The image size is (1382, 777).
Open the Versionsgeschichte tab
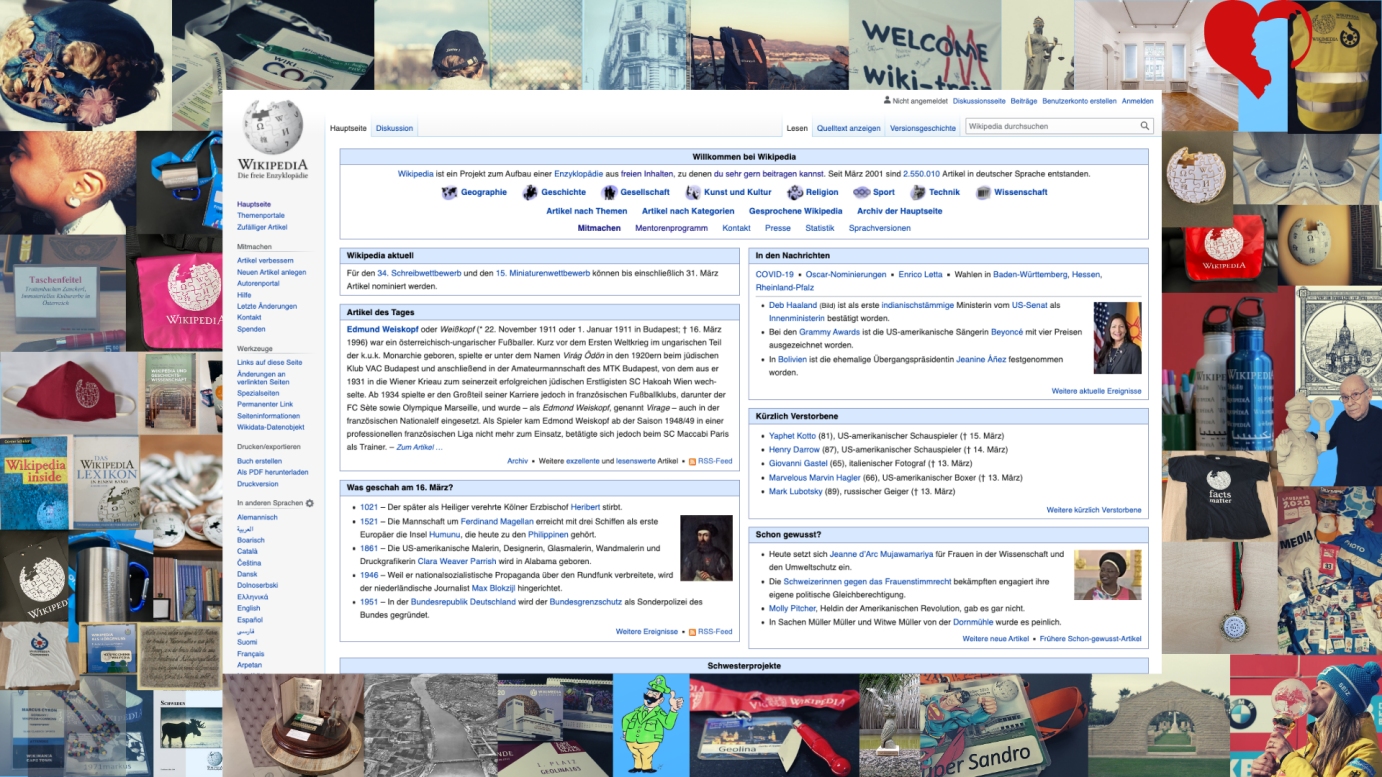pos(923,128)
